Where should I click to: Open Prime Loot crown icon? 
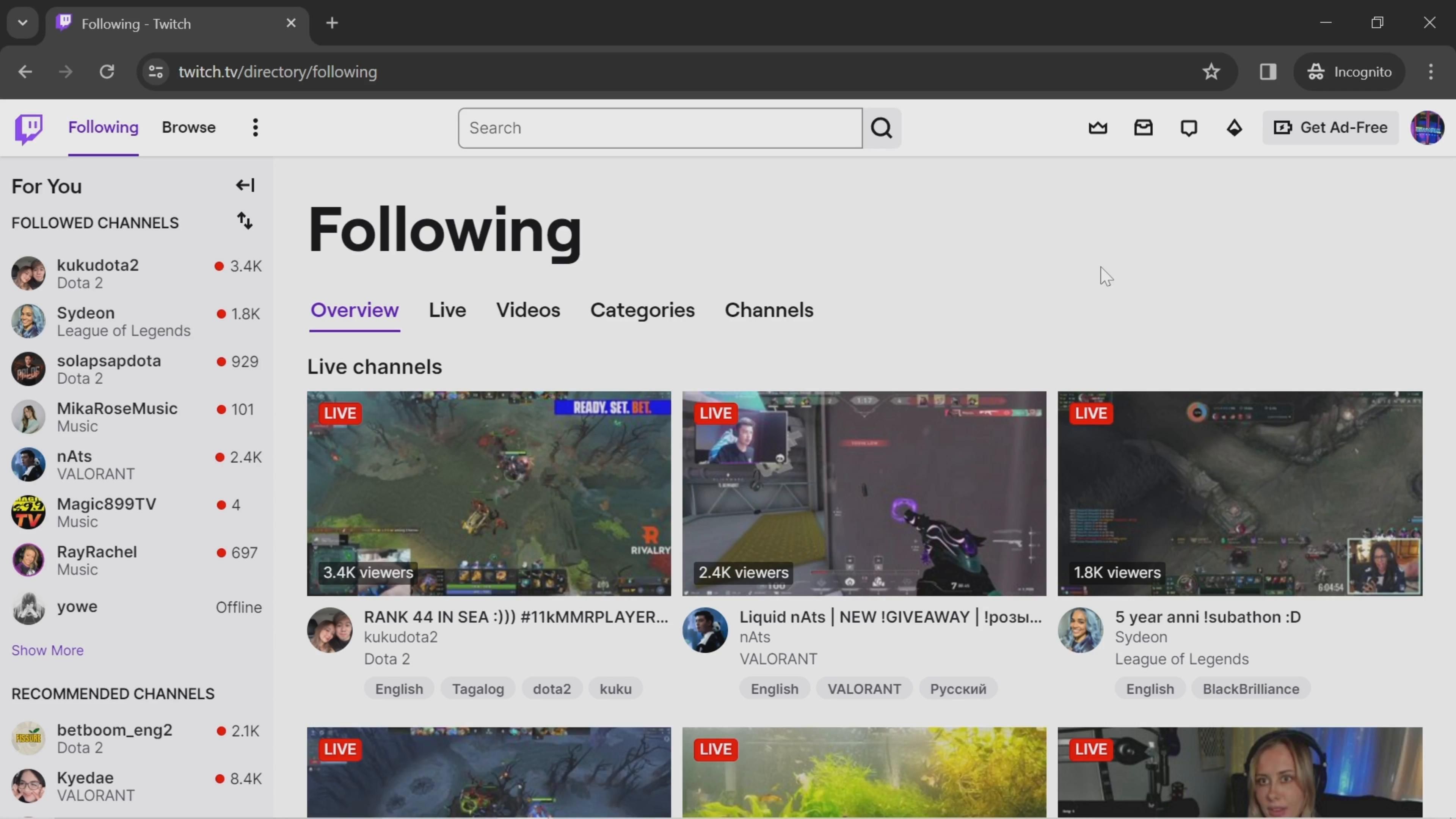click(1098, 128)
